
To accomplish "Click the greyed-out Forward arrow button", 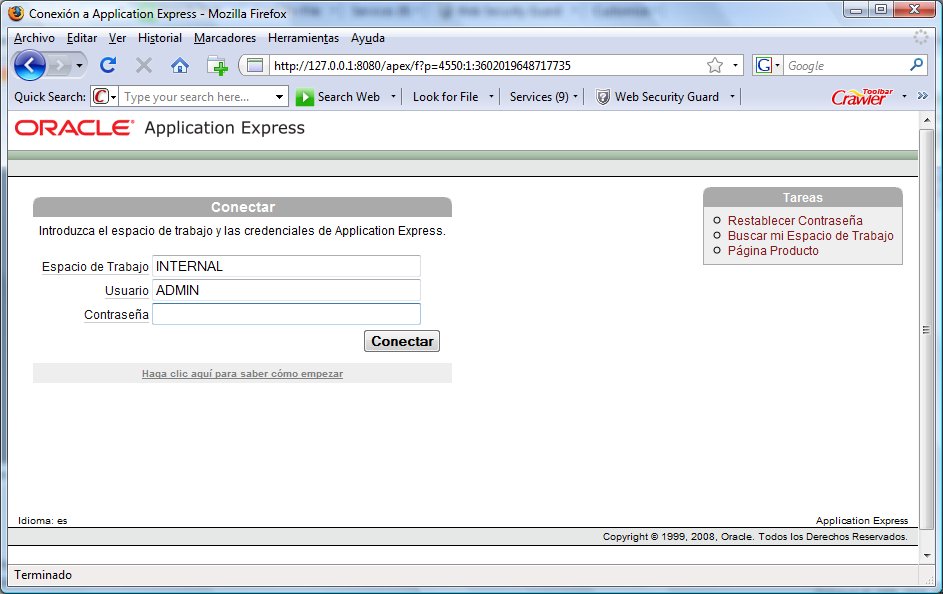I will pyautogui.click(x=59, y=66).
